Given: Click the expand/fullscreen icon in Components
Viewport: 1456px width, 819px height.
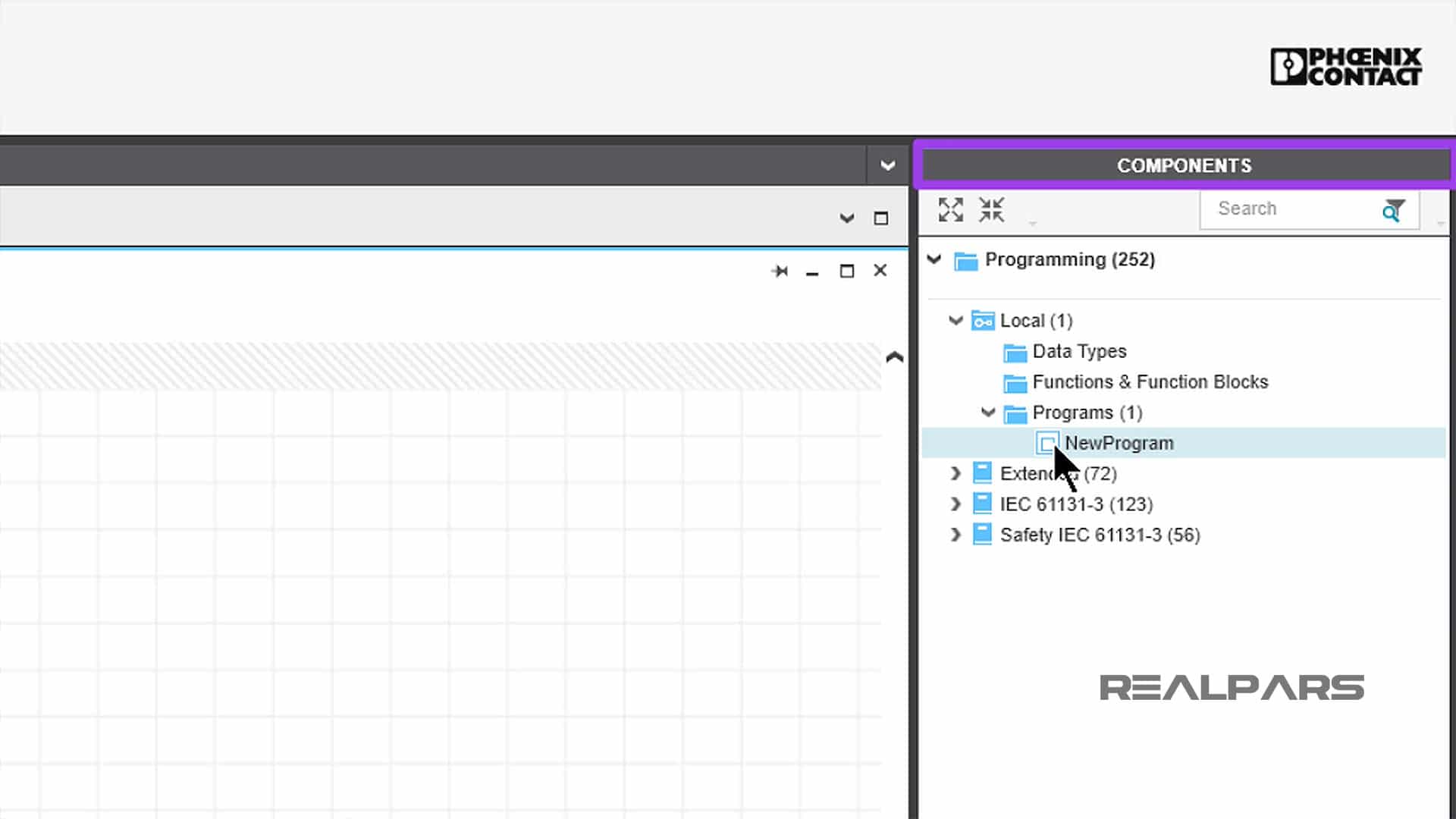Looking at the screenshot, I should click(950, 210).
